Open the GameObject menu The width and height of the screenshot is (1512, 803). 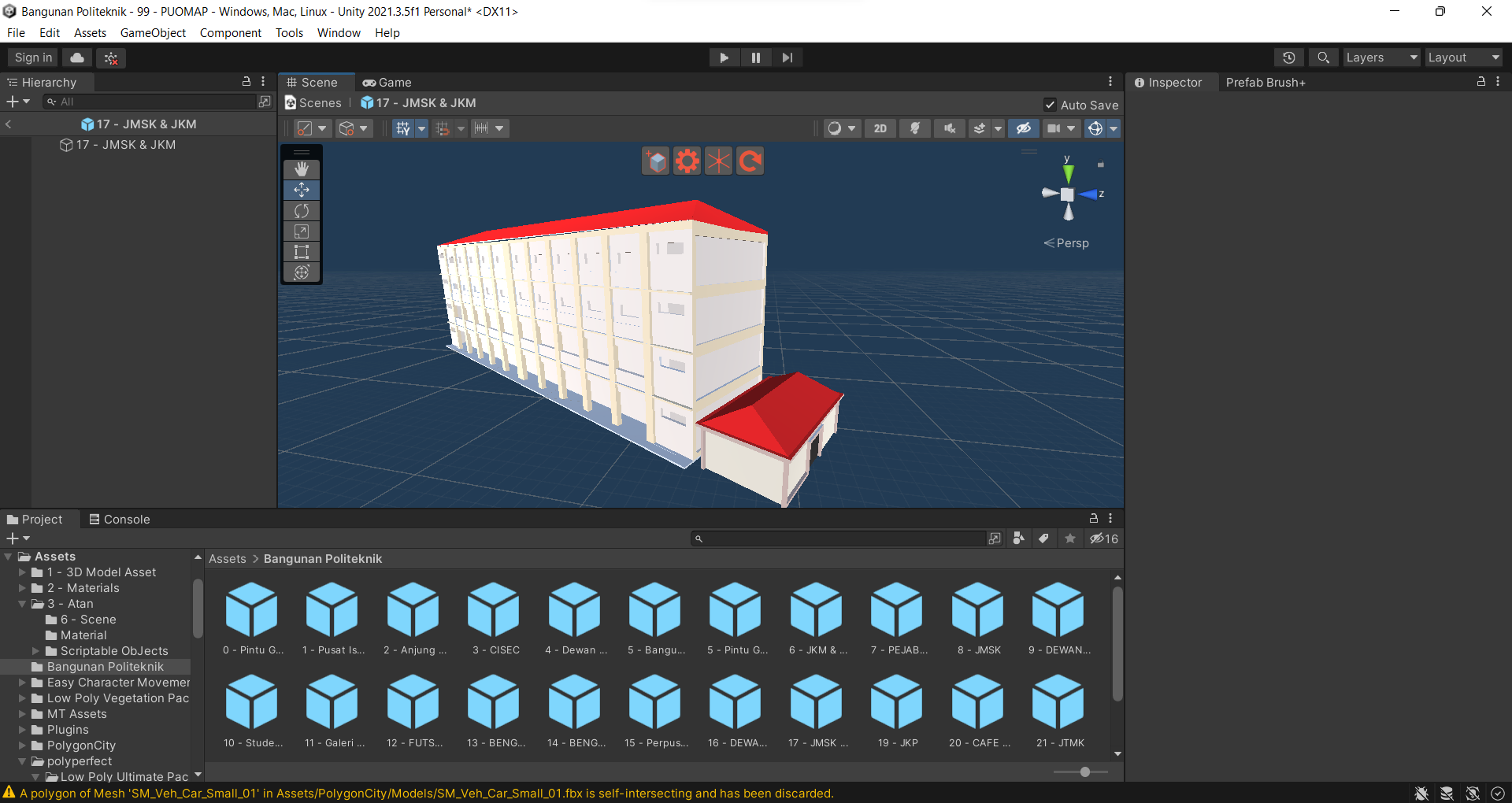153,33
